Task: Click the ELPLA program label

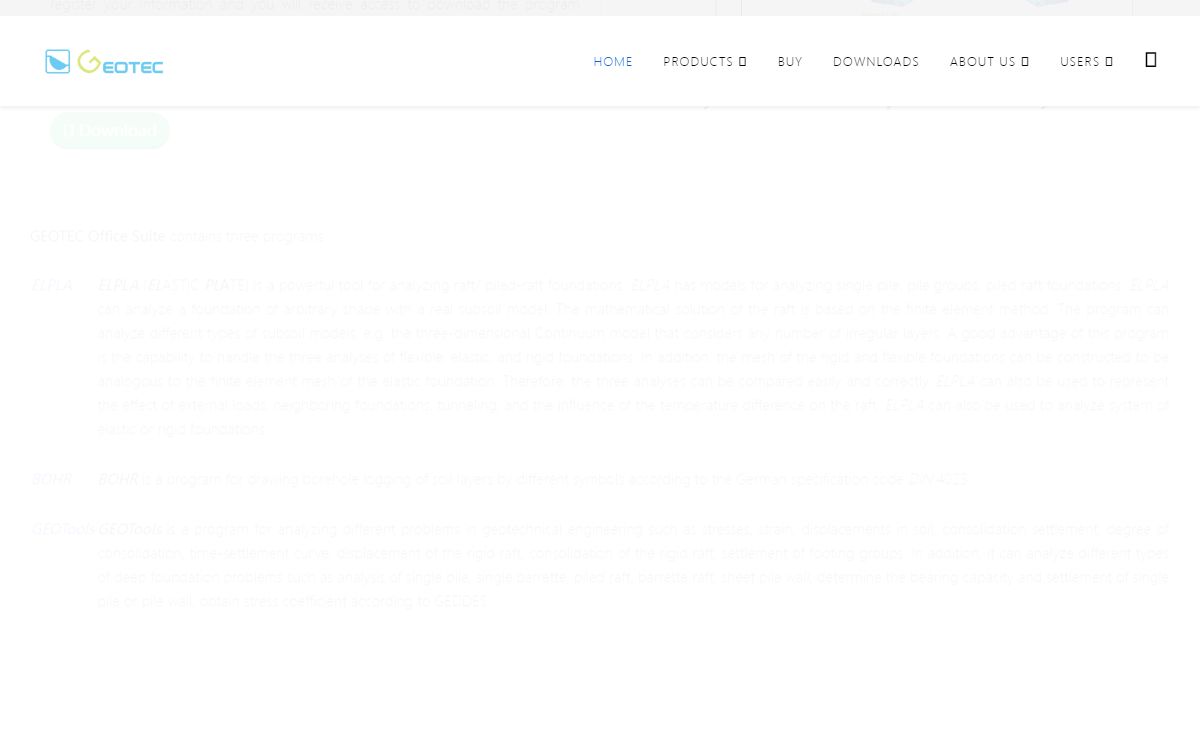Action: tap(52, 286)
